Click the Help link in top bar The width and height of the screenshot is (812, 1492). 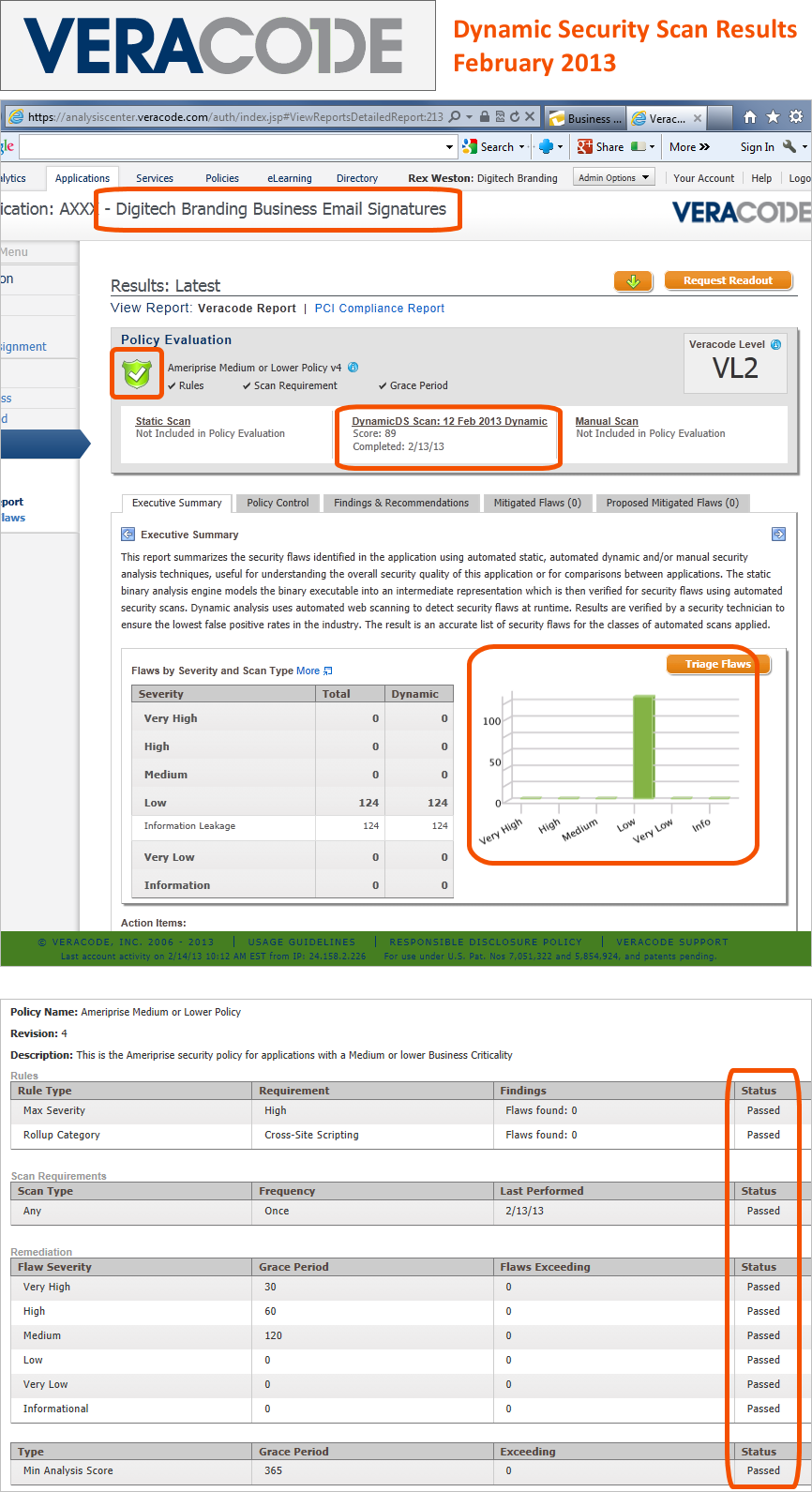[x=761, y=178]
